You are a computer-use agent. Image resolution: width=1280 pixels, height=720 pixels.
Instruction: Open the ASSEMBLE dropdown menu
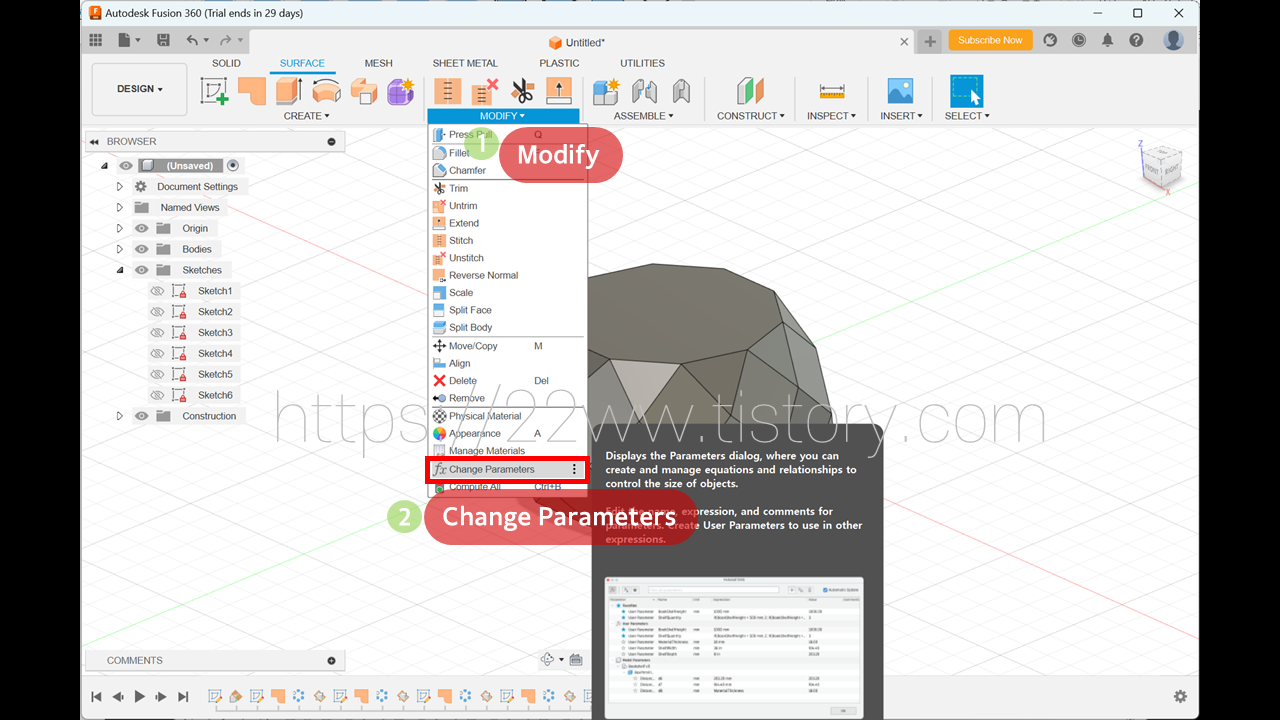click(x=643, y=116)
